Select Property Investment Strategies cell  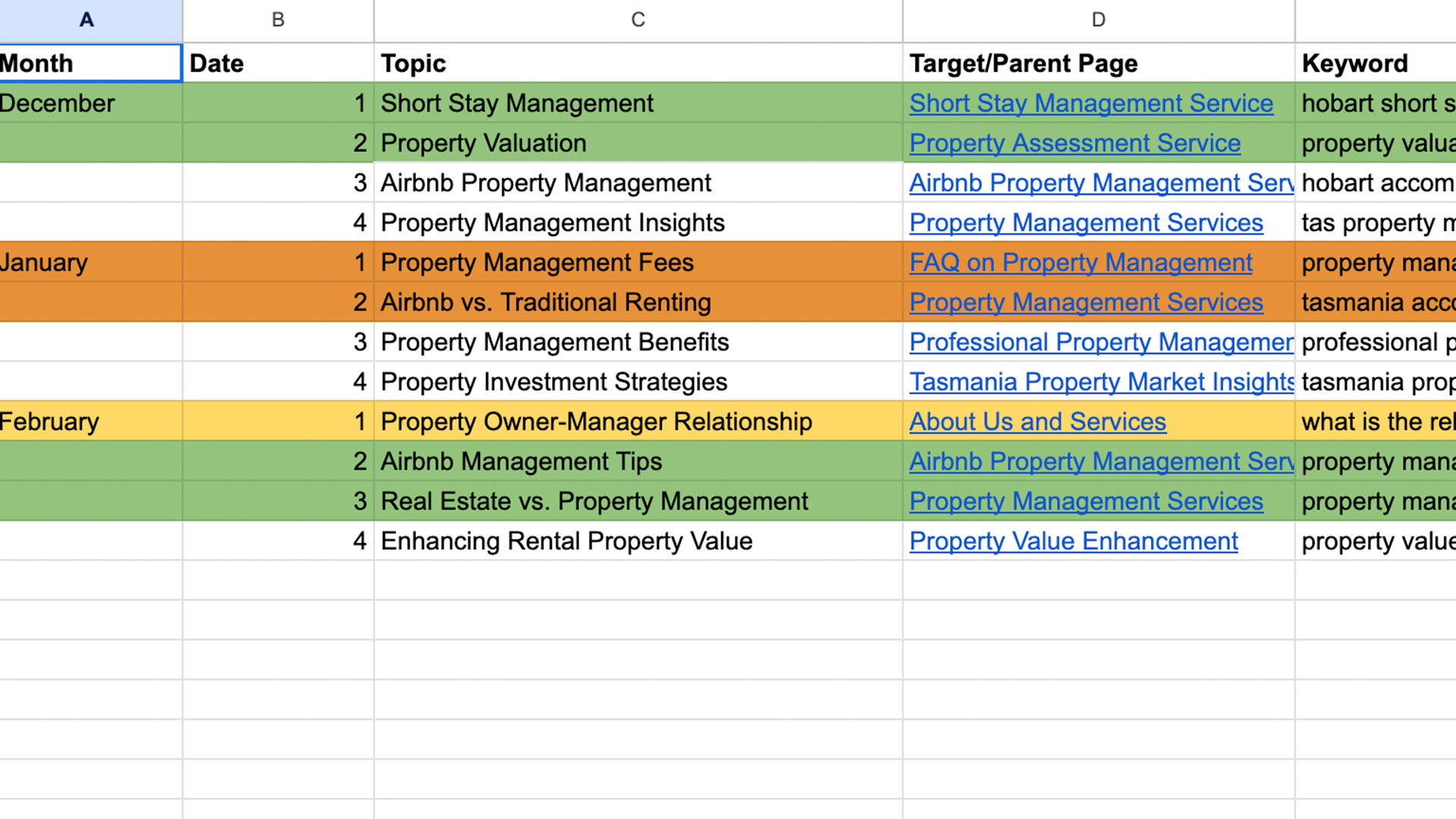tap(638, 382)
